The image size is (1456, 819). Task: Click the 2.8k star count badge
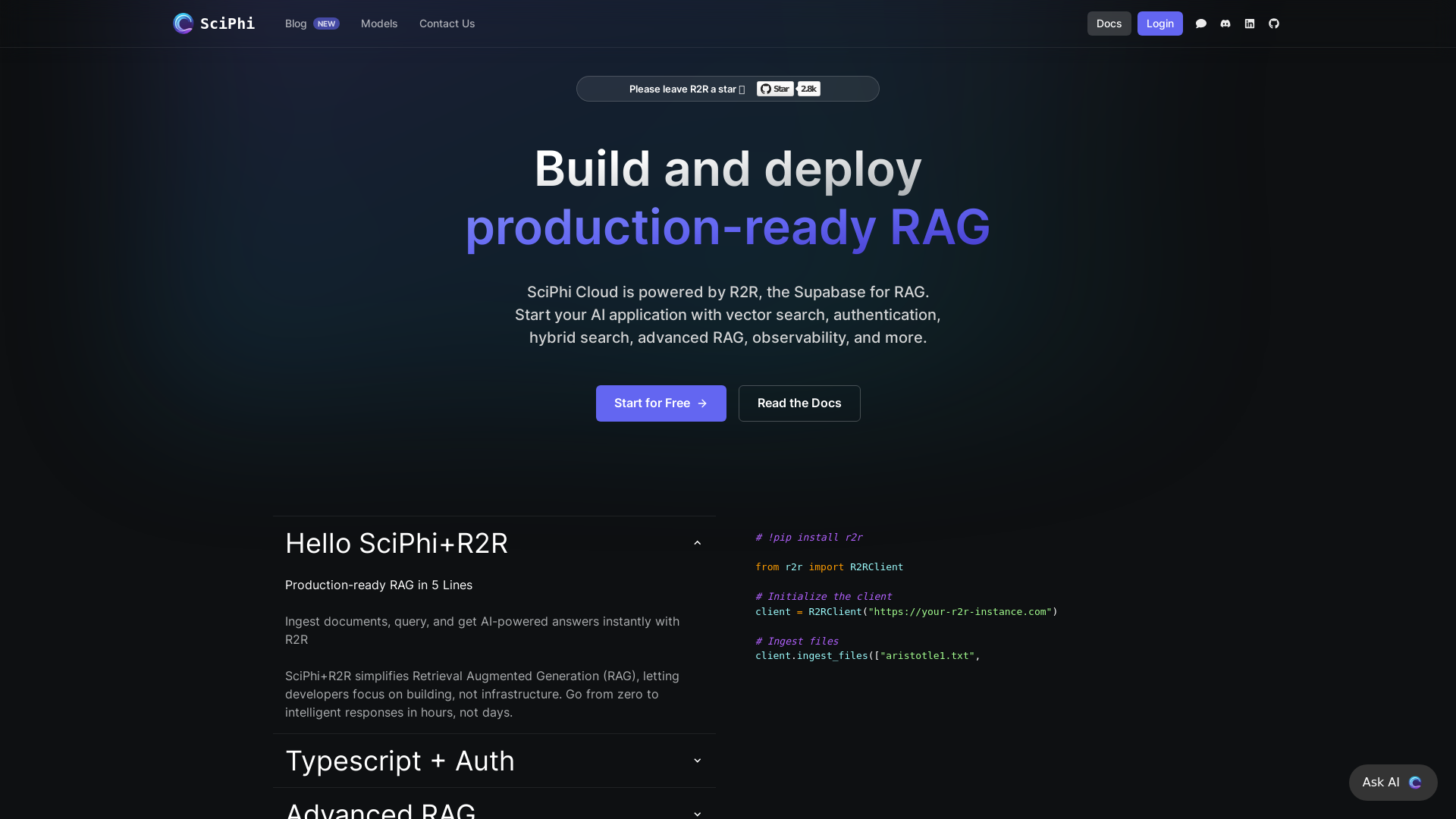coord(809,89)
